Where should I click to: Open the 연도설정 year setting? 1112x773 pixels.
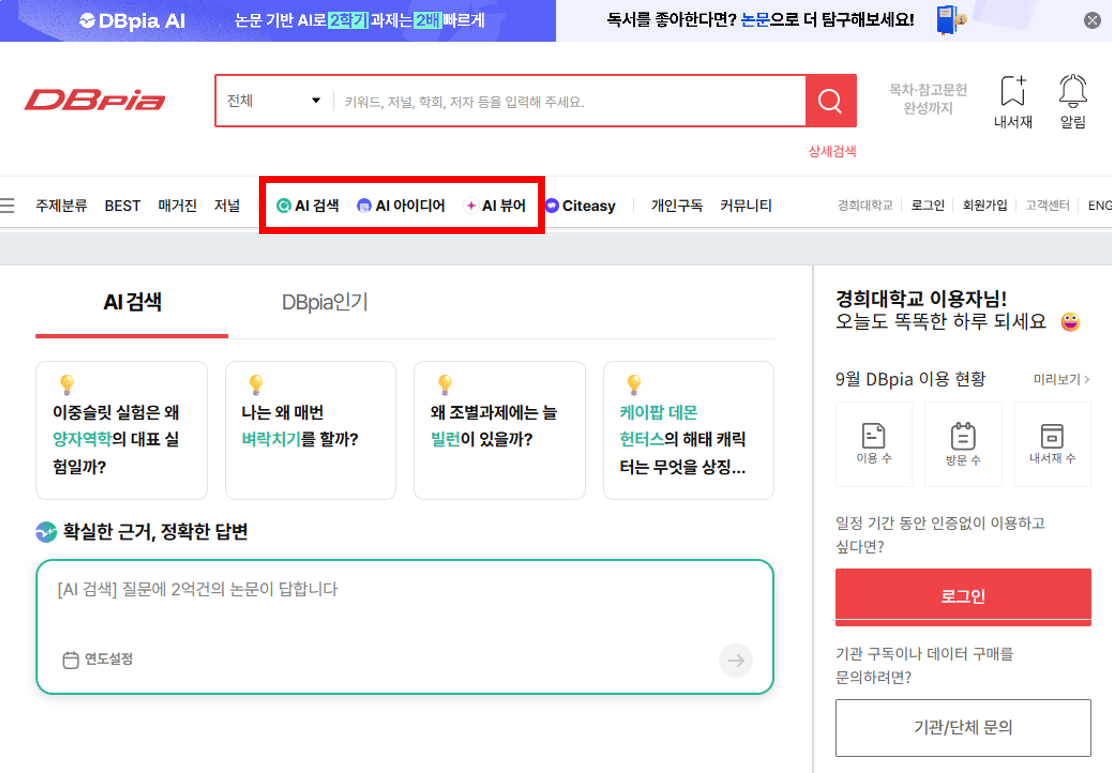click(98, 659)
